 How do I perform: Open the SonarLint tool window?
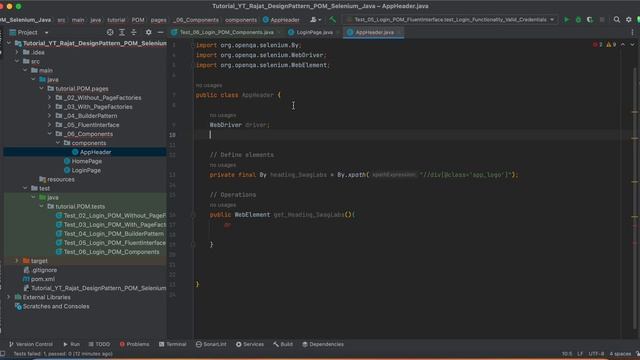(x=211, y=344)
